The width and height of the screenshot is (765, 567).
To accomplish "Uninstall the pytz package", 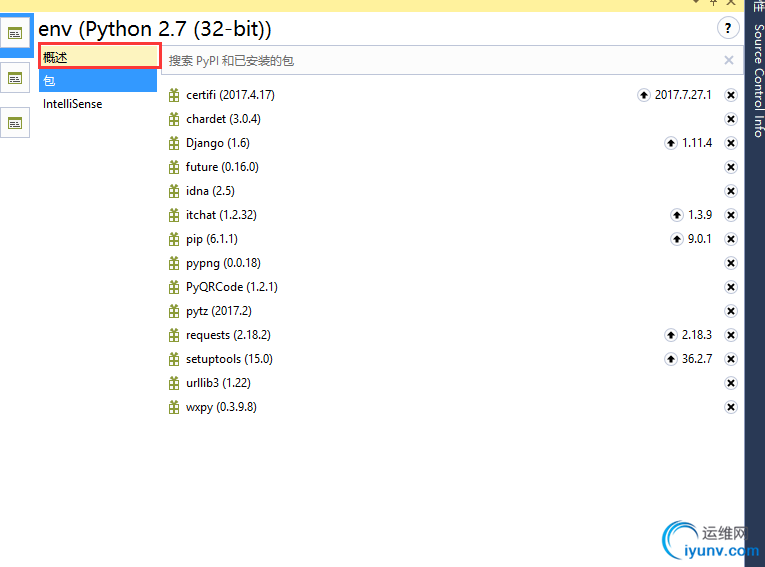I will pyautogui.click(x=730, y=311).
